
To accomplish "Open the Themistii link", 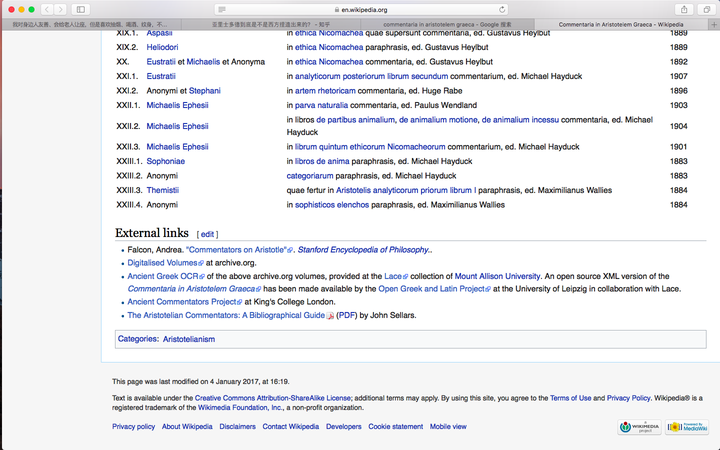I will click(x=163, y=190).
